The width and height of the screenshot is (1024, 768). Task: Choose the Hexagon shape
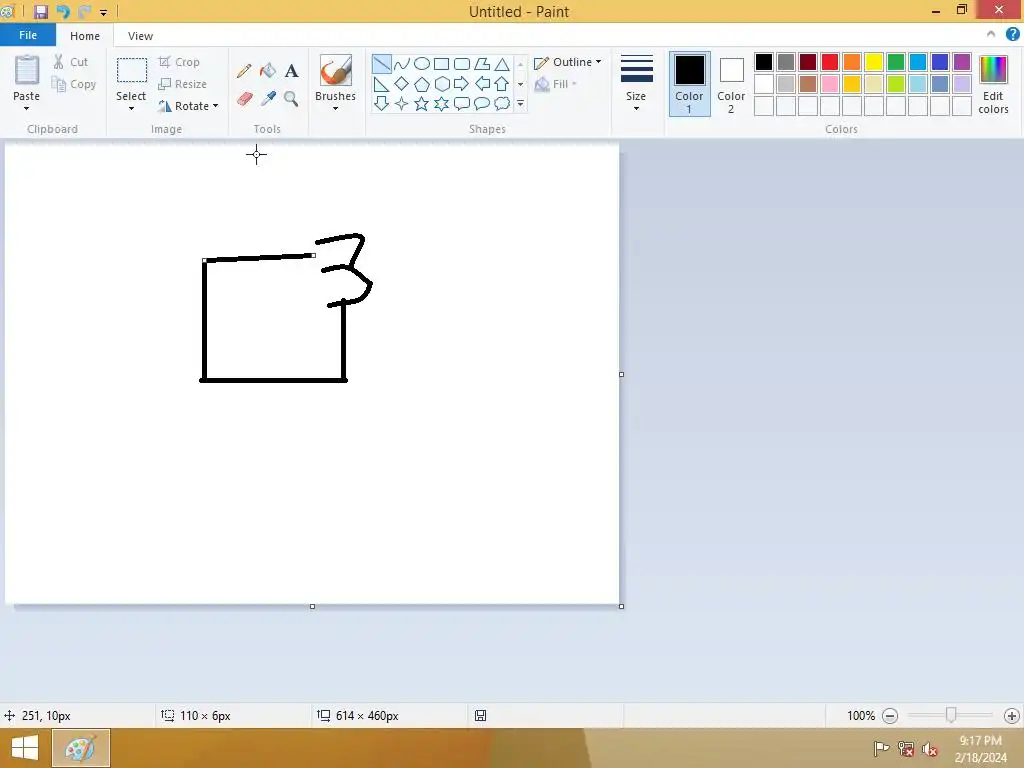(441, 84)
